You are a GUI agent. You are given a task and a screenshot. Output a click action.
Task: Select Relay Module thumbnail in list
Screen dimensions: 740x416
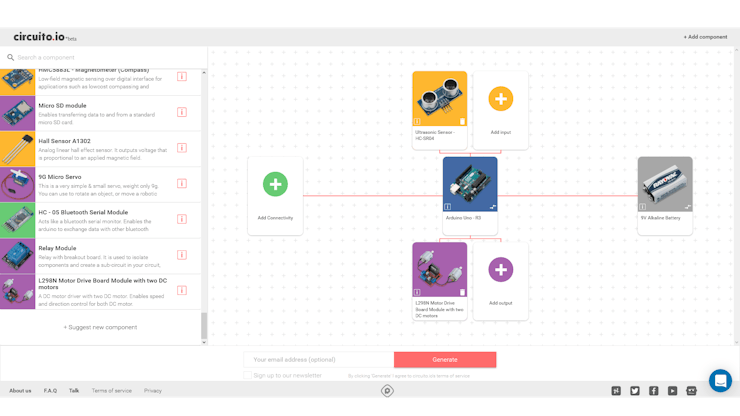17,256
